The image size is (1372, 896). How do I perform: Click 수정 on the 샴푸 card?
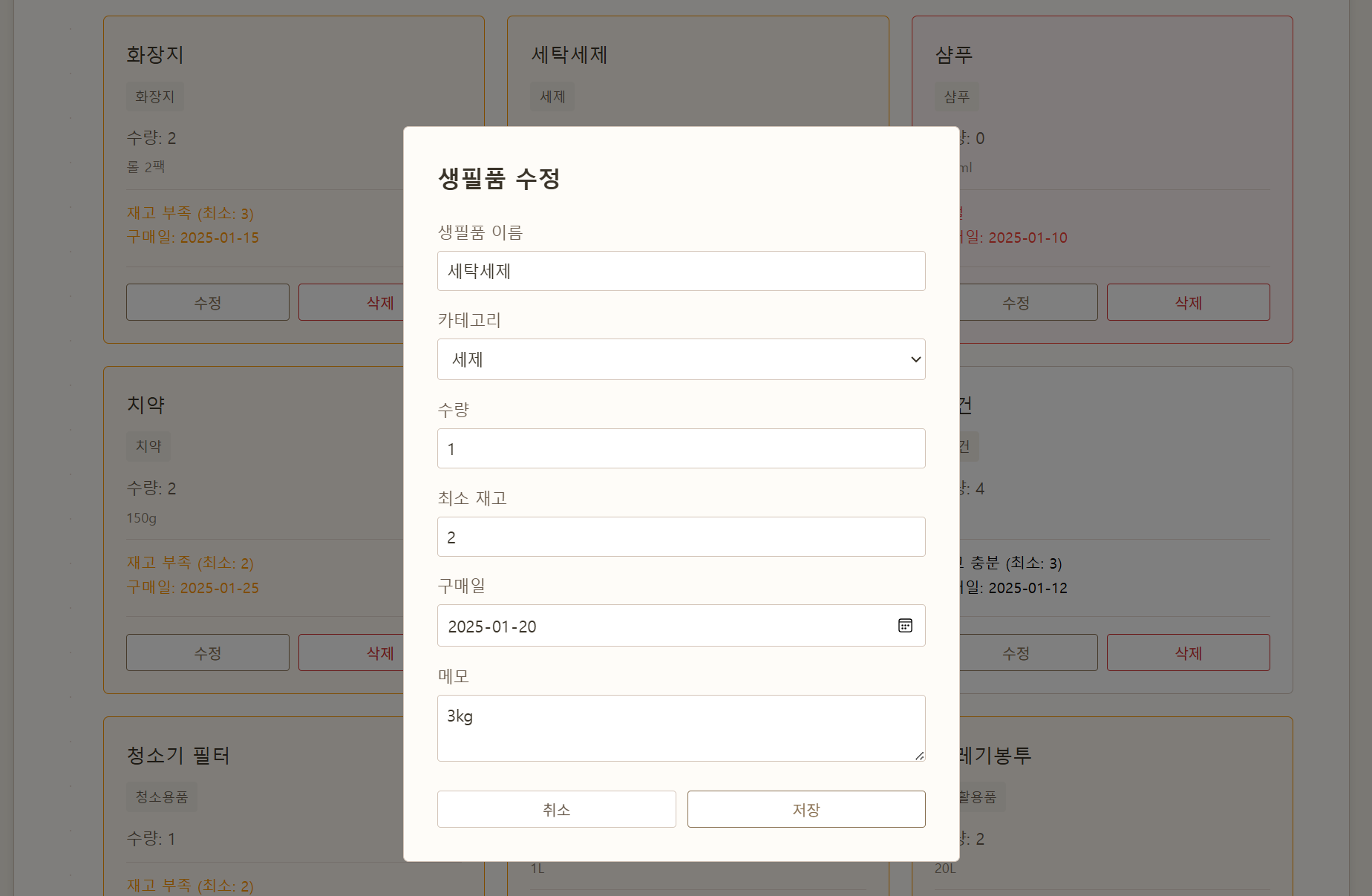(1028, 302)
